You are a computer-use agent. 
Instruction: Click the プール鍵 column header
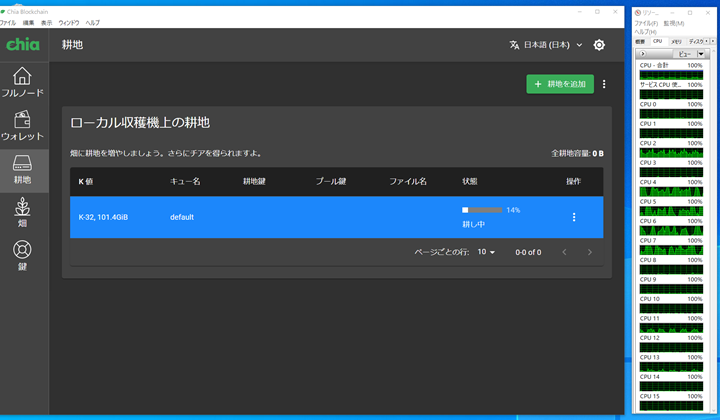pos(331,181)
